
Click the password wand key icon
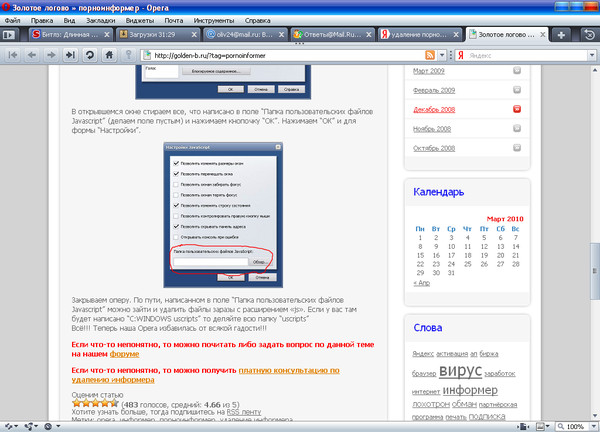coord(129,55)
